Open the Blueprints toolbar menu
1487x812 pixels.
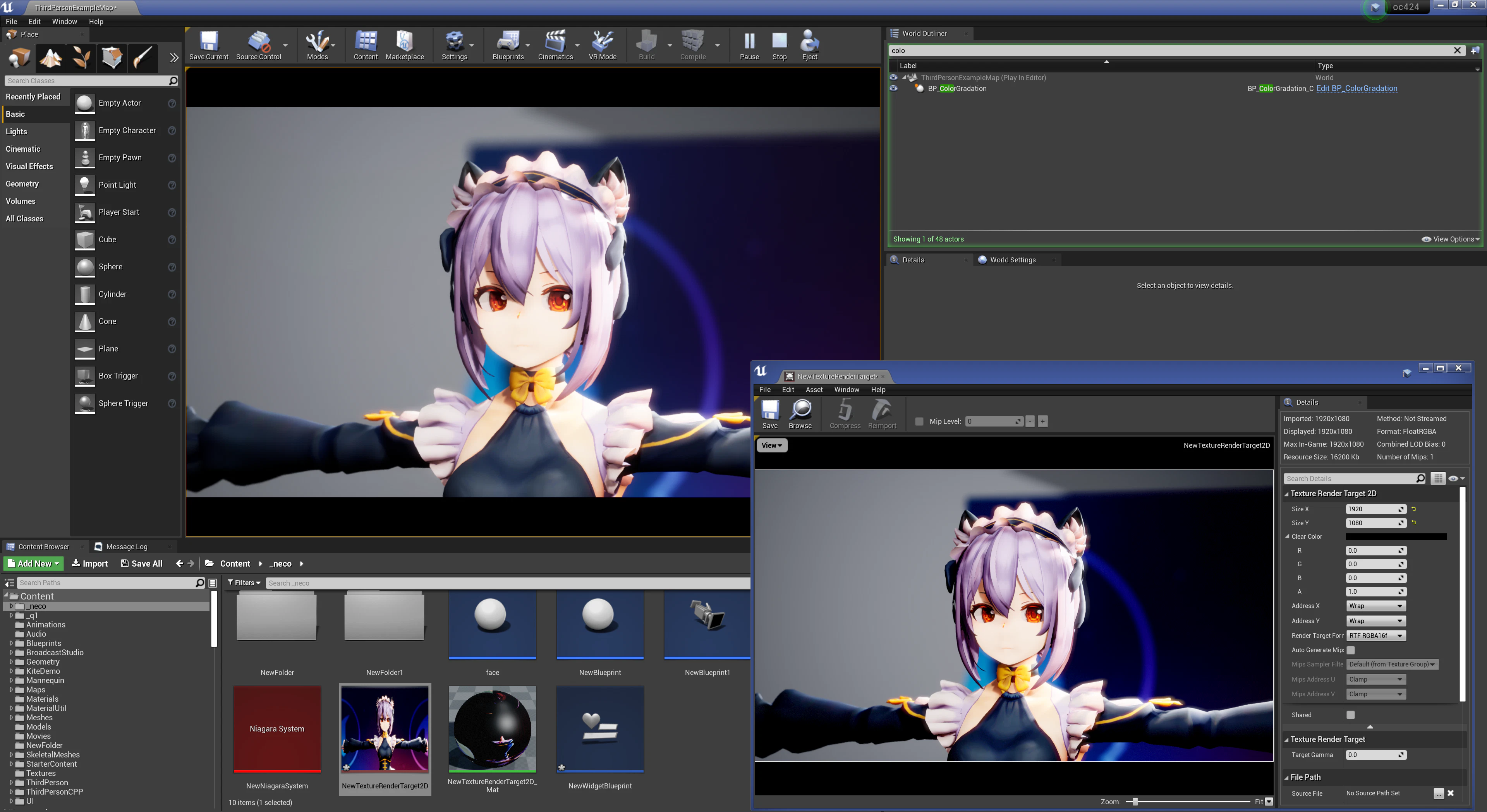[508, 45]
